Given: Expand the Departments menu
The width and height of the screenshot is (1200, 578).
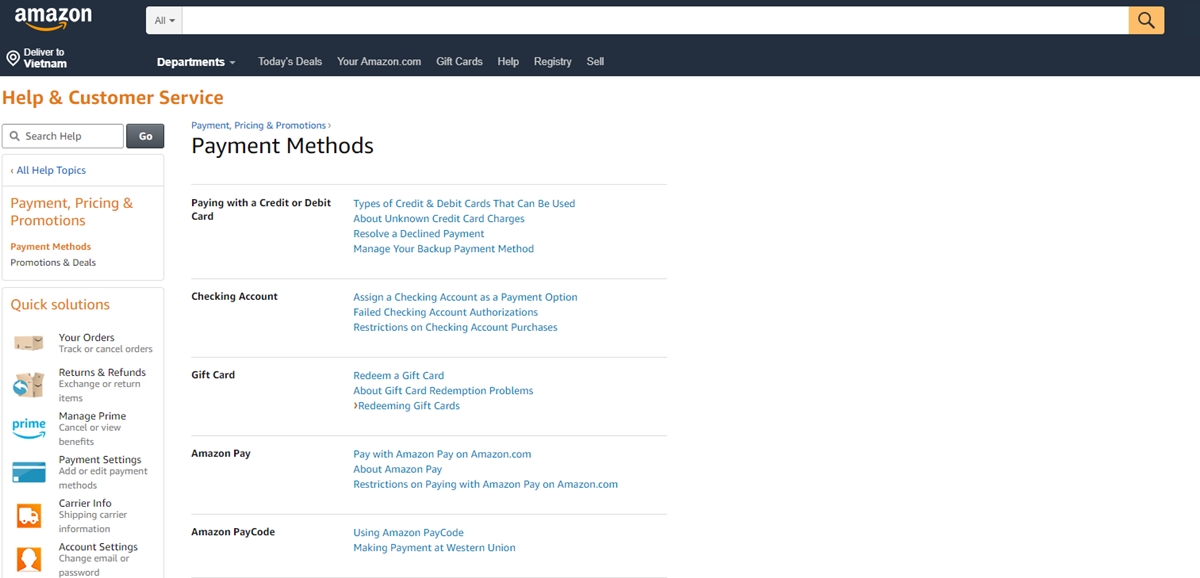Looking at the screenshot, I should 196,62.
